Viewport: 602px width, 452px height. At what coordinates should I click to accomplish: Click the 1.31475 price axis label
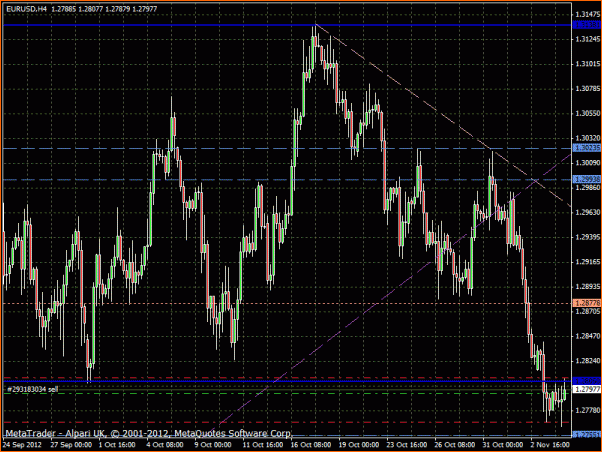pyautogui.click(x=587, y=14)
